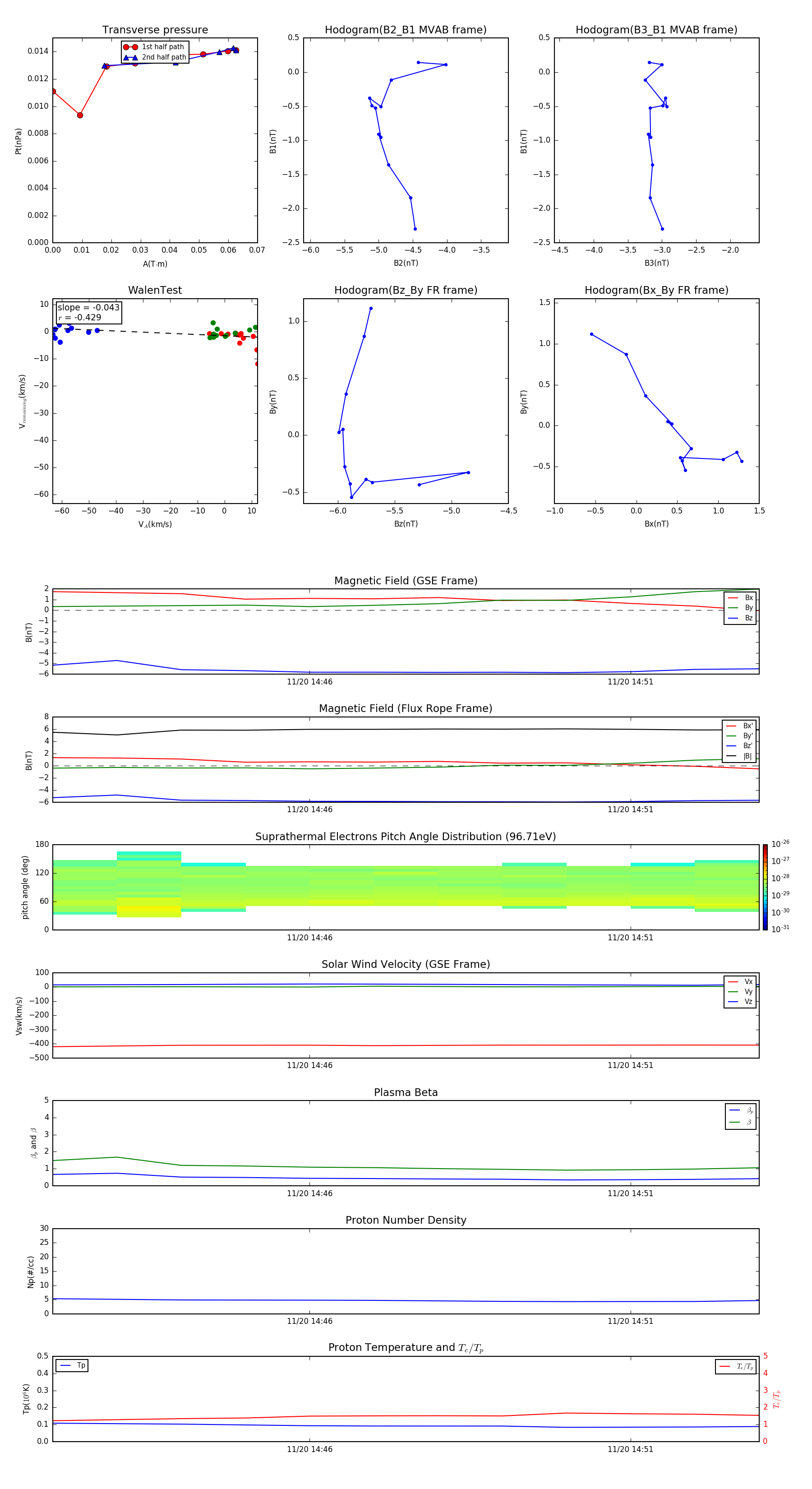Image resolution: width=812 pixels, height=1489 pixels.
Task: Click the 'Hodogram(Bz_By FR frame)' title
Action: click(406, 290)
